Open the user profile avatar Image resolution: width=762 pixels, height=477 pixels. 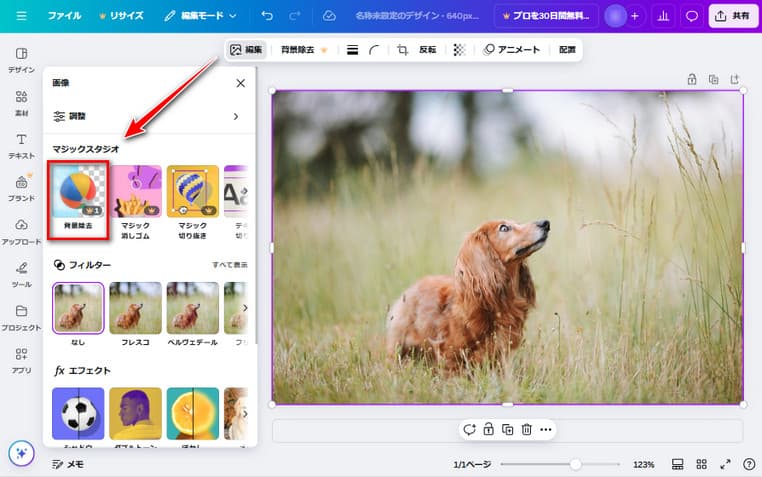(x=615, y=16)
